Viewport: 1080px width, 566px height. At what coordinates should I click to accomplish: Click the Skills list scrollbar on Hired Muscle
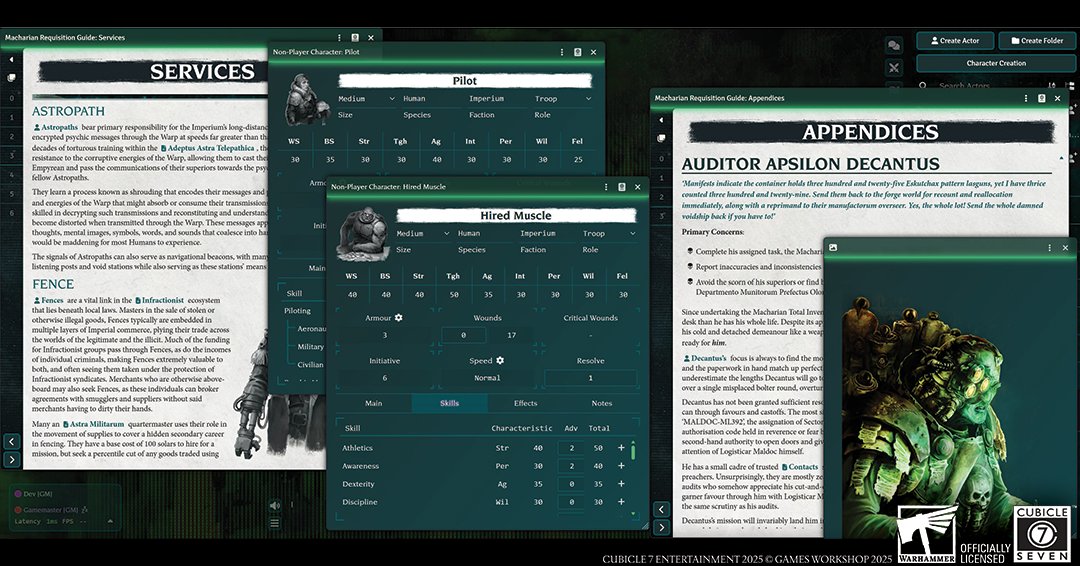coord(633,451)
